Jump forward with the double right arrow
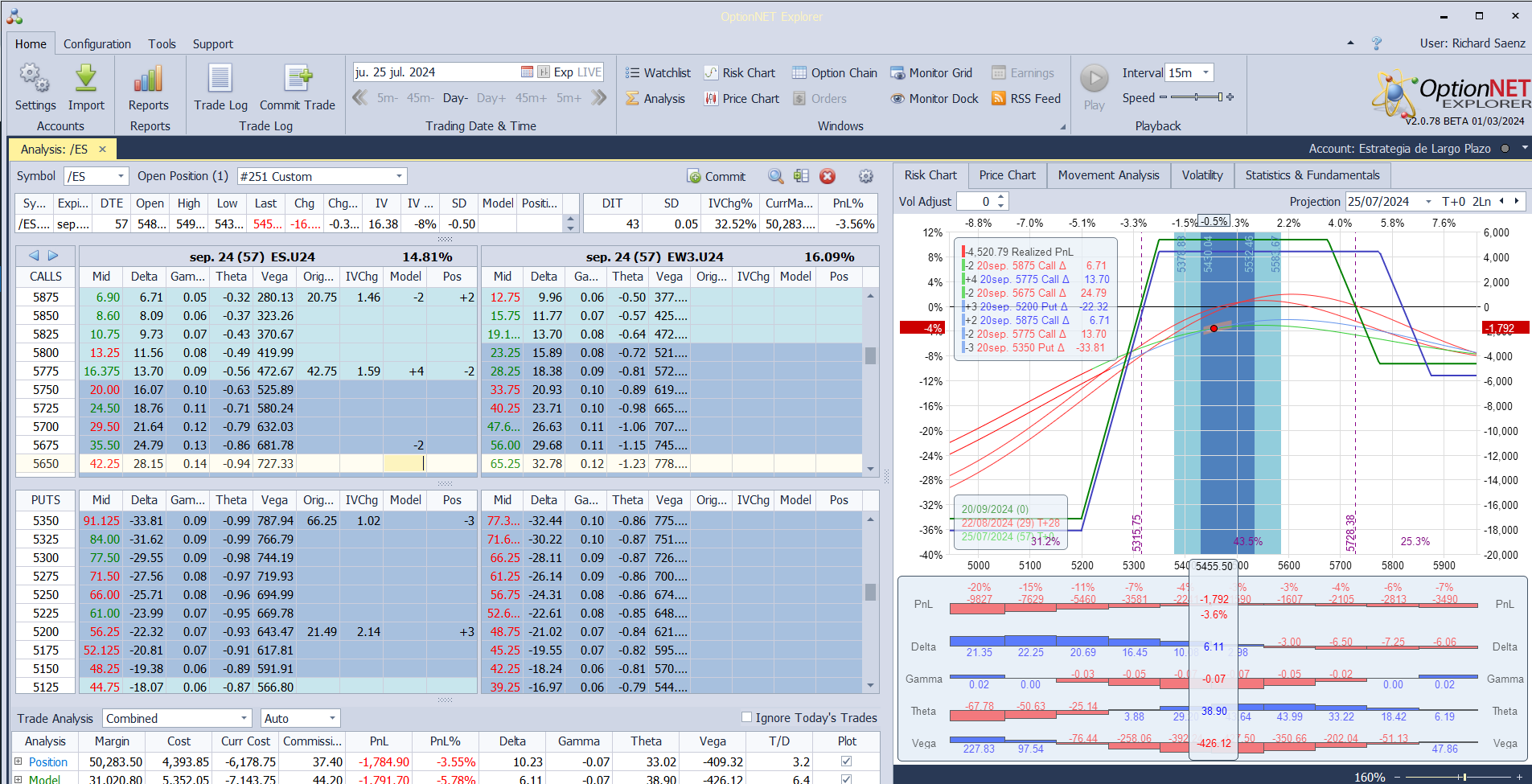This screenshot has height=784, width=1532. [x=599, y=98]
